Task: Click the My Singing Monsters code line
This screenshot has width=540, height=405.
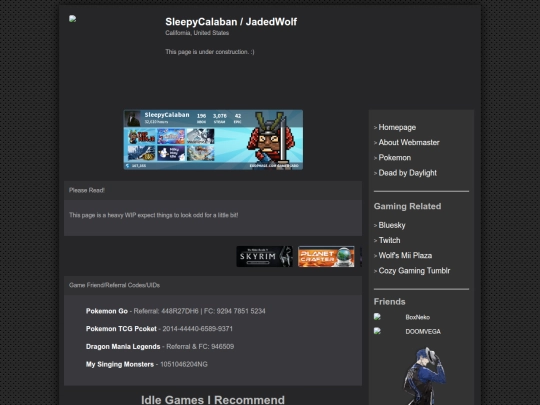Action: 147,364
